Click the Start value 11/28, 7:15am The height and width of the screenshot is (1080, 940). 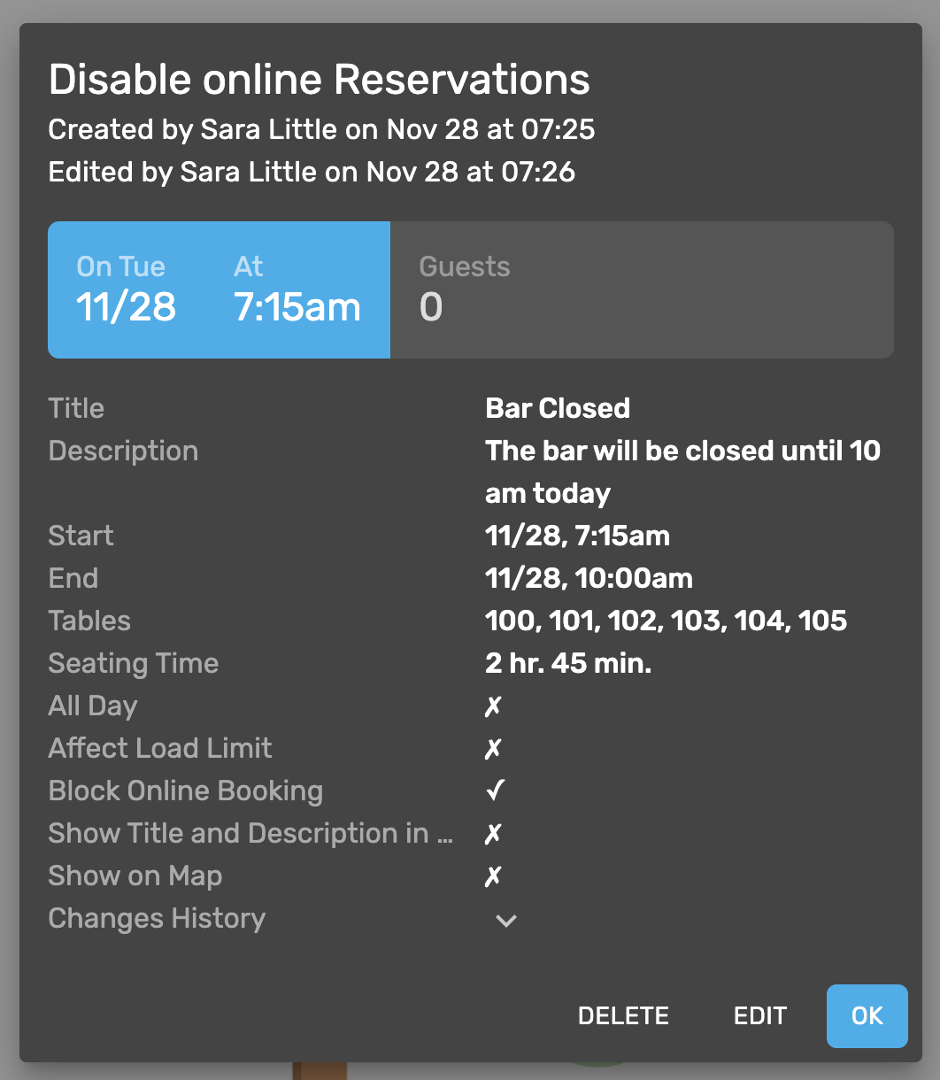[x=577, y=536]
